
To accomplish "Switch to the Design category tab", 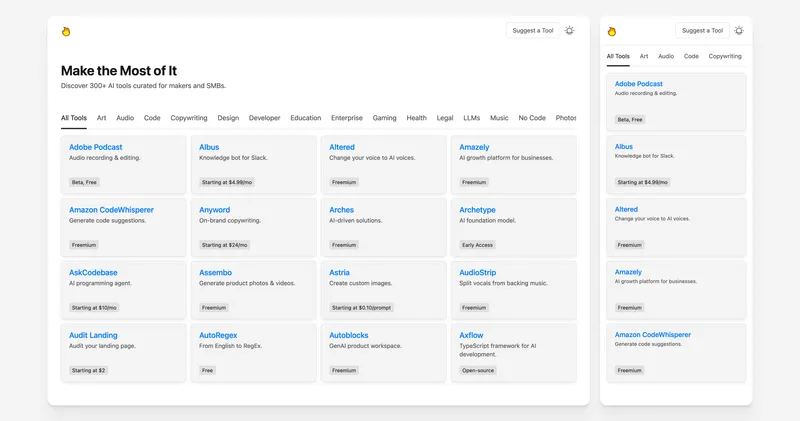I will 228,118.
